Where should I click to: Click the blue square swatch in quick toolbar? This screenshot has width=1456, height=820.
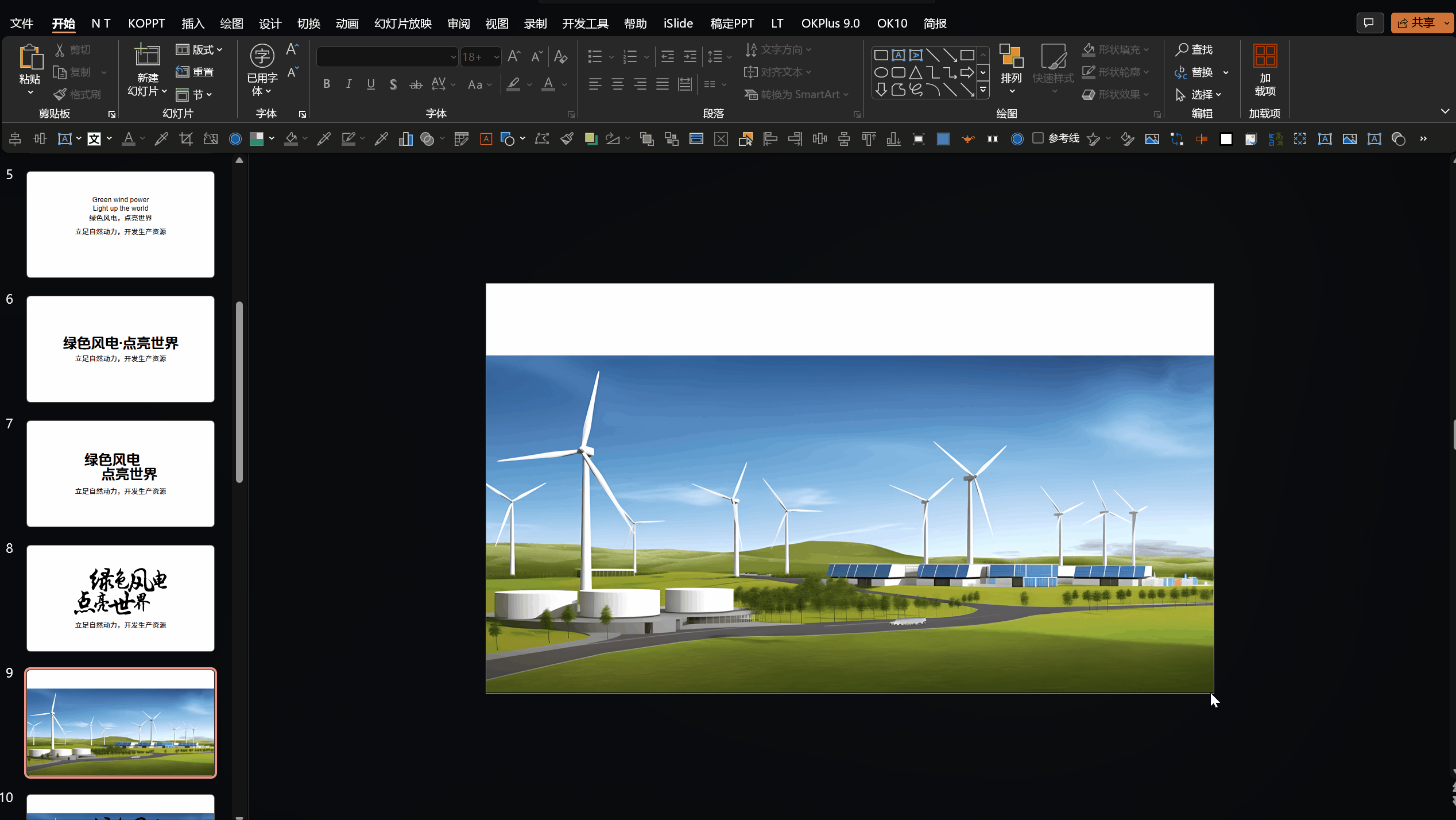(943, 138)
